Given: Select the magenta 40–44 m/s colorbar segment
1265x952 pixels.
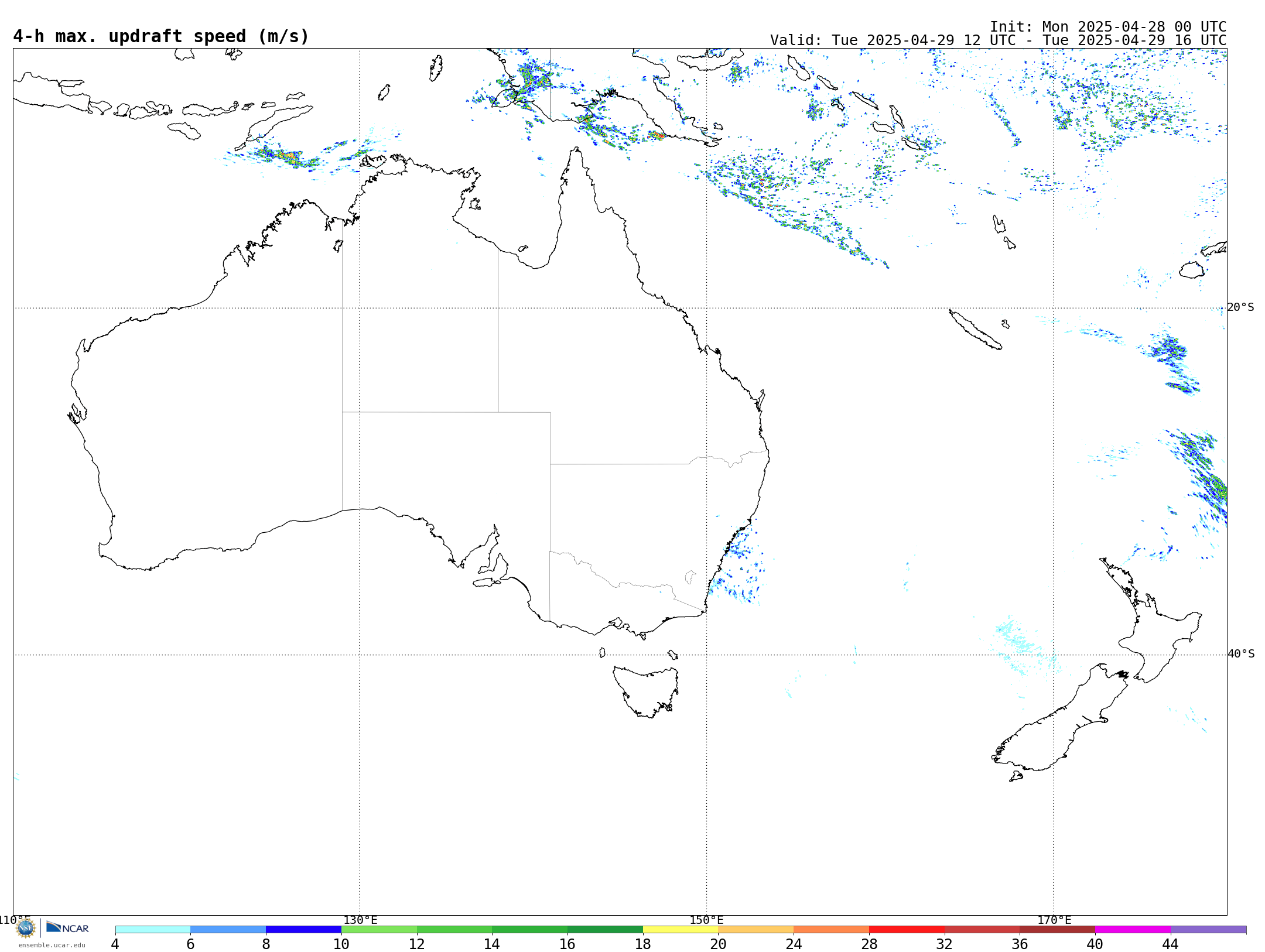Looking at the screenshot, I should click(1133, 930).
